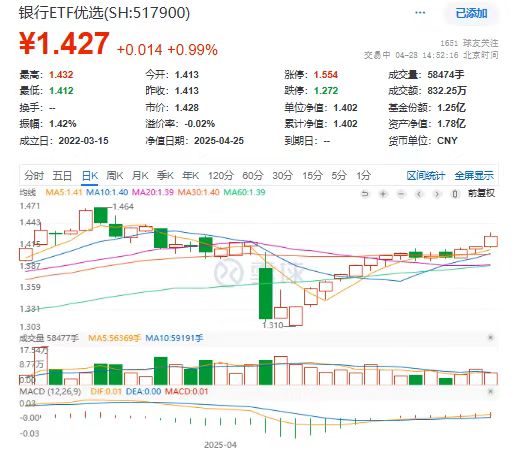
Task: Open the three-dot more options menu
Action: (x=420, y=13)
